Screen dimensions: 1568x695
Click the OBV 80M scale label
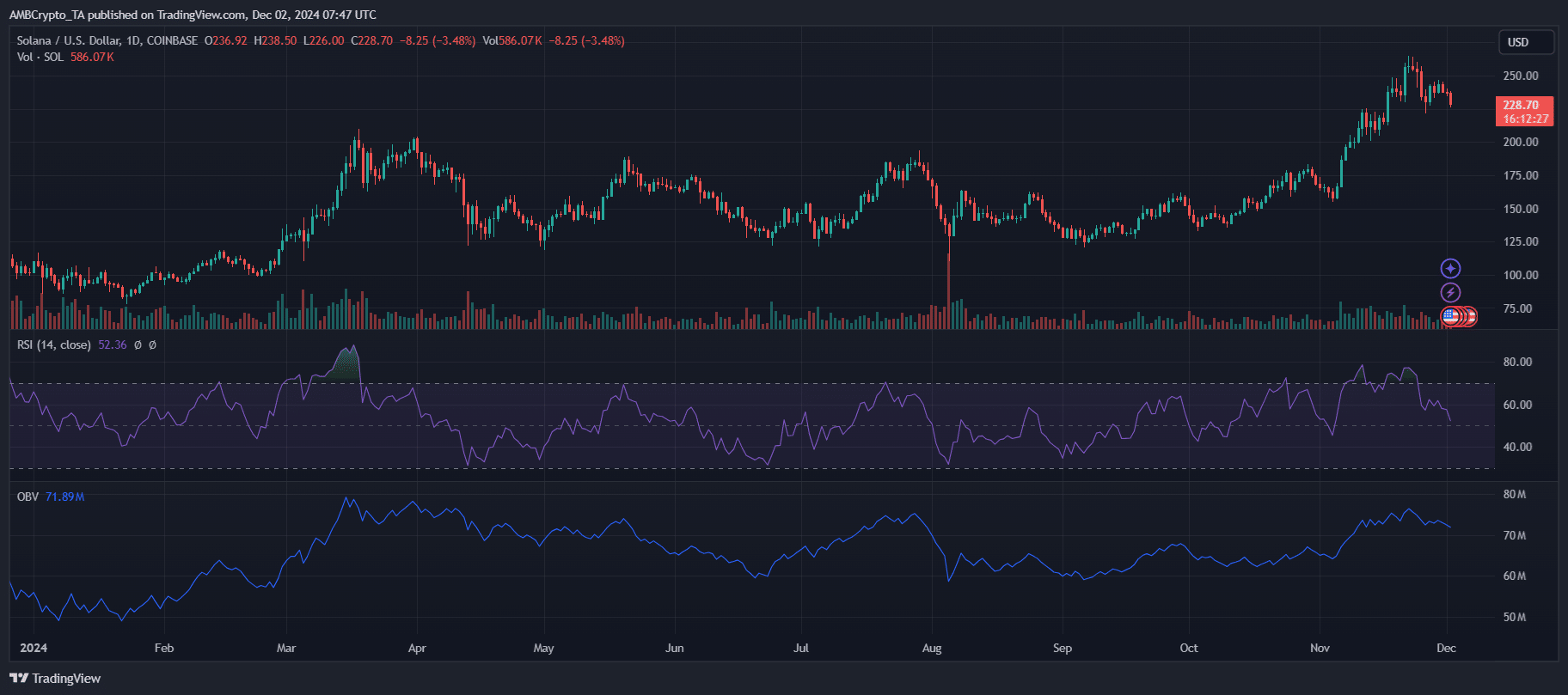point(1515,494)
